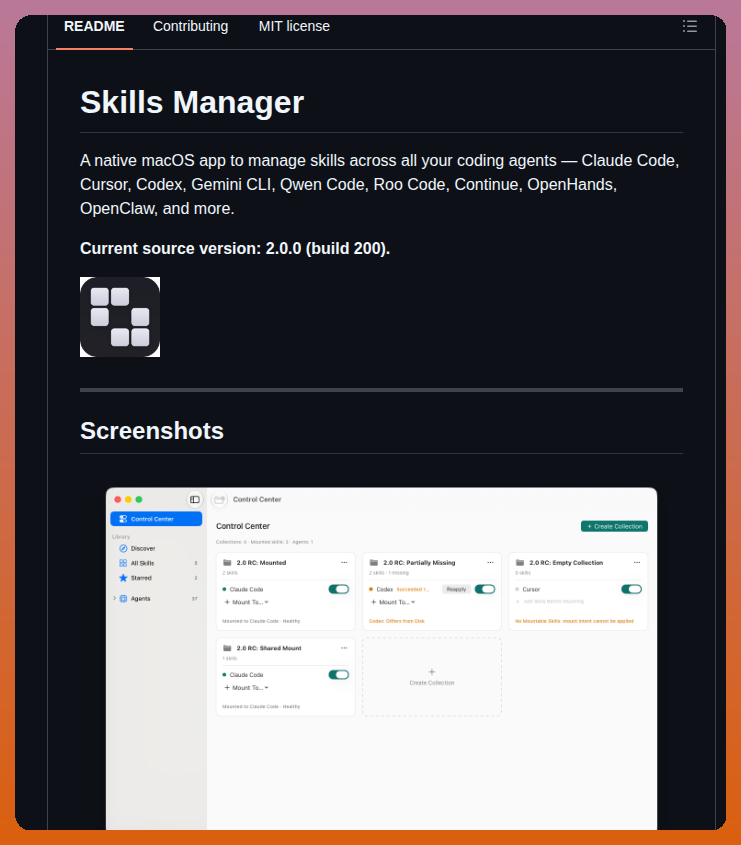Screen dimensions: 741x845
Task: Click the green Create Collection button
Action: [x=614, y=527]
